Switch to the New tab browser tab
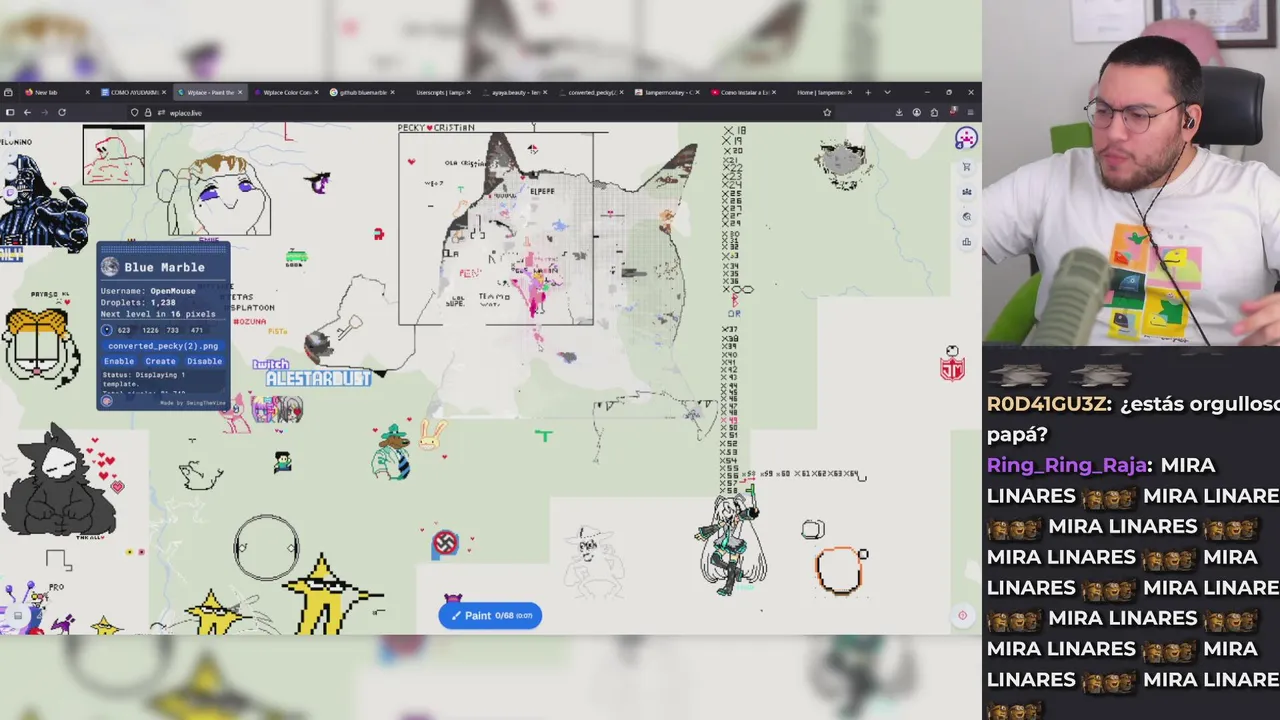 pos(55,92)
